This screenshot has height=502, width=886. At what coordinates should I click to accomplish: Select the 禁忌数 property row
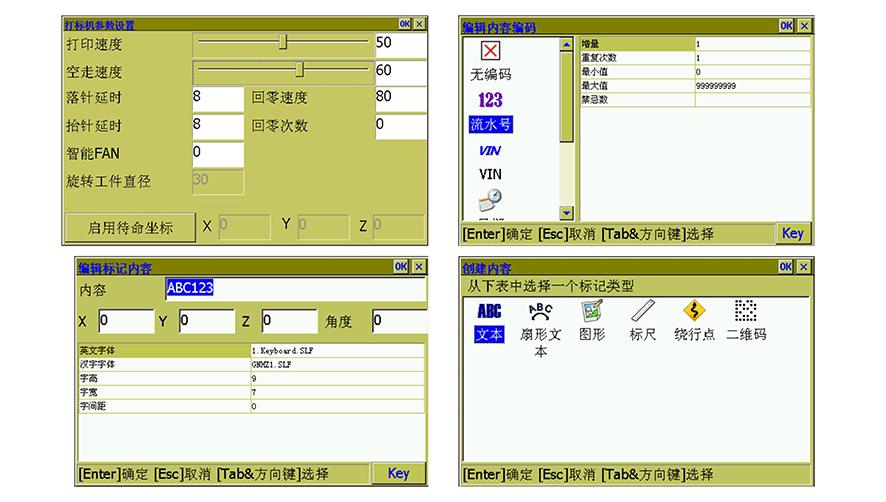696,99
